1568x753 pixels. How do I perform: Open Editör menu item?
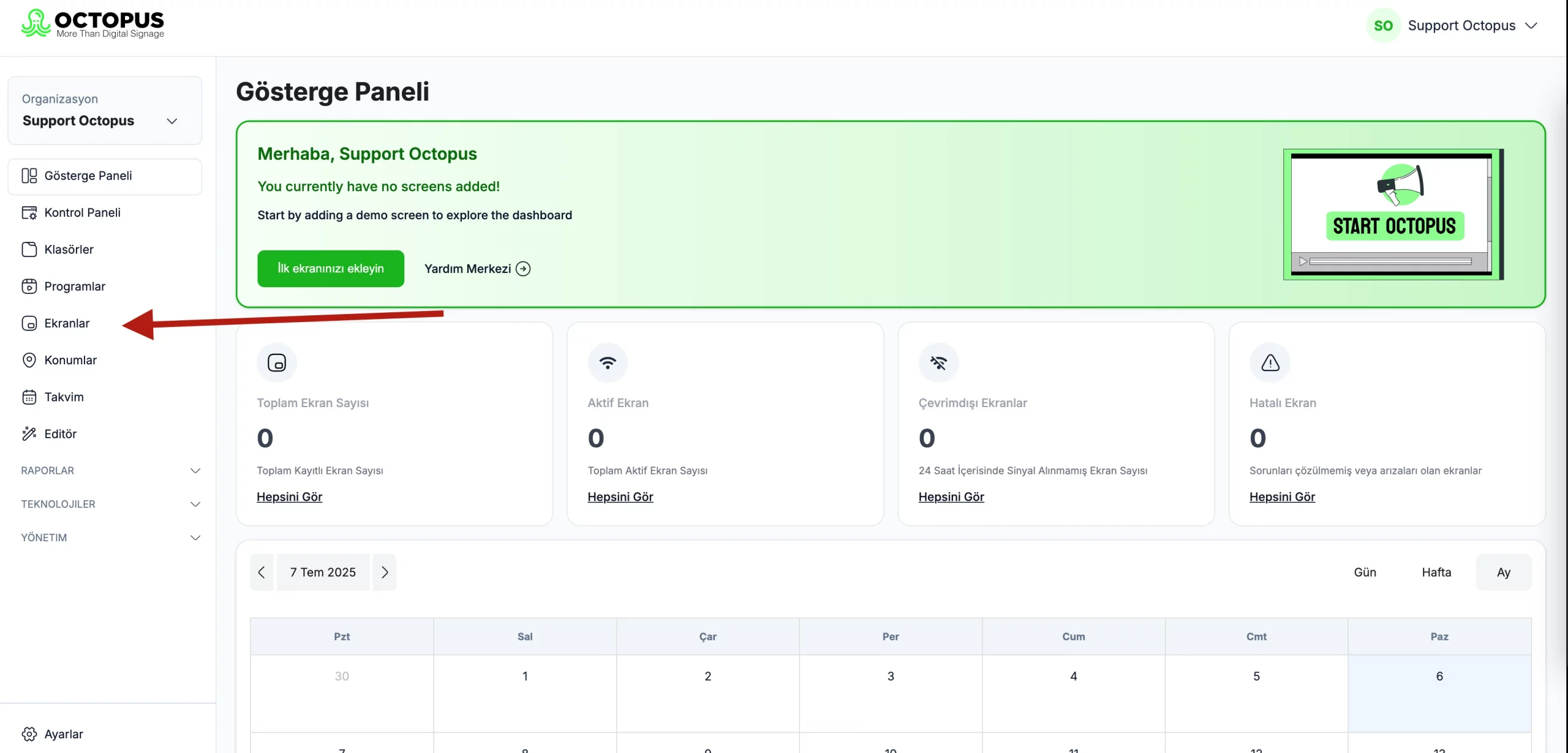tap(105, 433)
